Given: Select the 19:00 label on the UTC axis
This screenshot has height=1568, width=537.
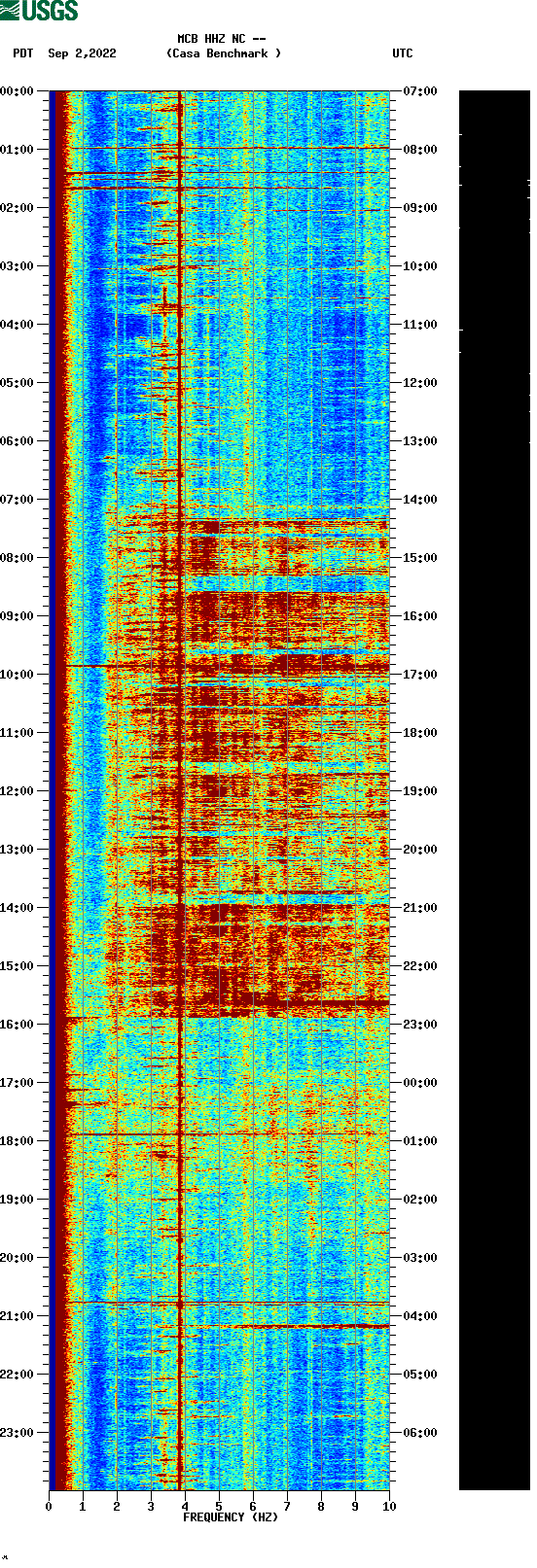Looking at the screenshot, I should pos(420,791).
